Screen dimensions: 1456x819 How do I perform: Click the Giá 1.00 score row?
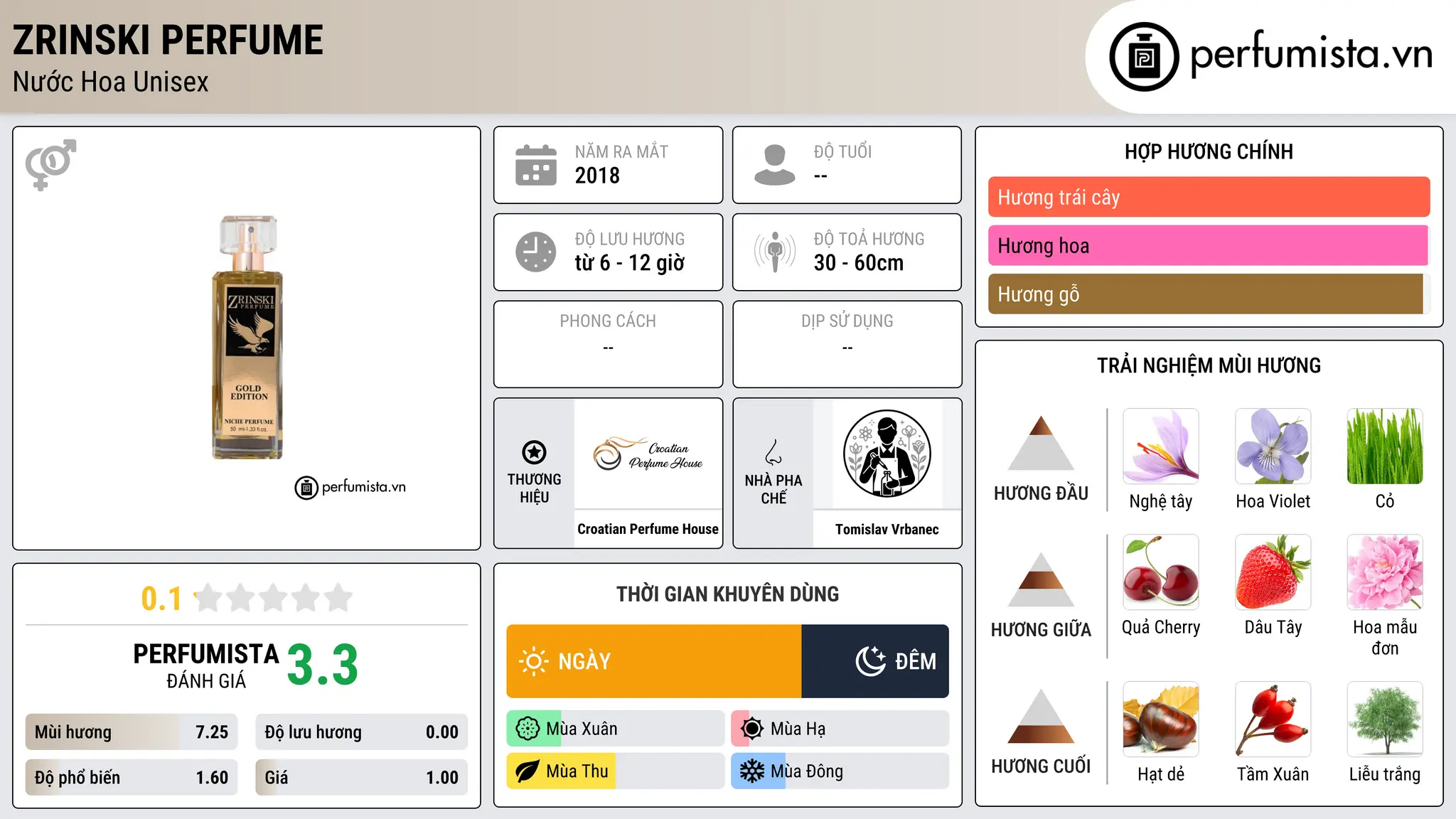pyautogui.click(x=362, y=777)
